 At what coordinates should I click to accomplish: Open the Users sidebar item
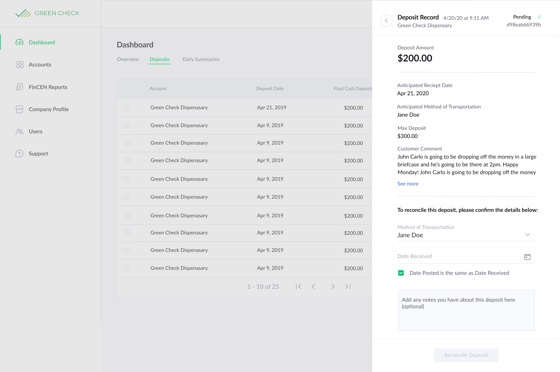point(35,131)
